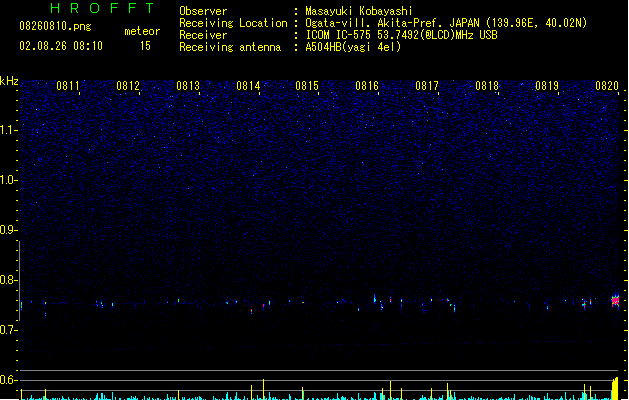Viewport: 629px width, 400px height.
Task: Click the 0.7 frequency axis label
Action: click(x=9, y=330)
